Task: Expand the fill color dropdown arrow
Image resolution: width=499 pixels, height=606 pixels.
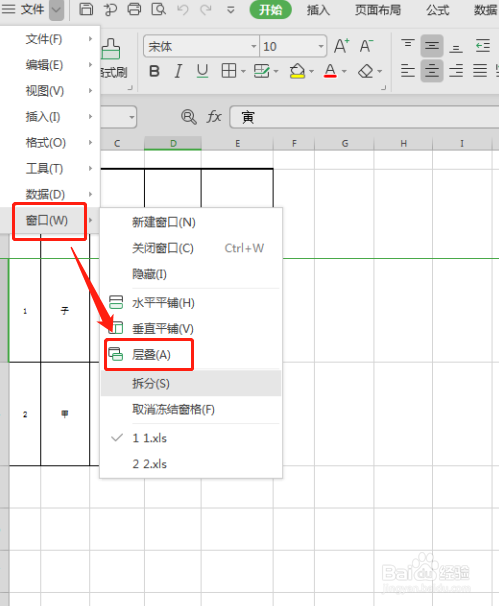Action: [x=312, y=71]
